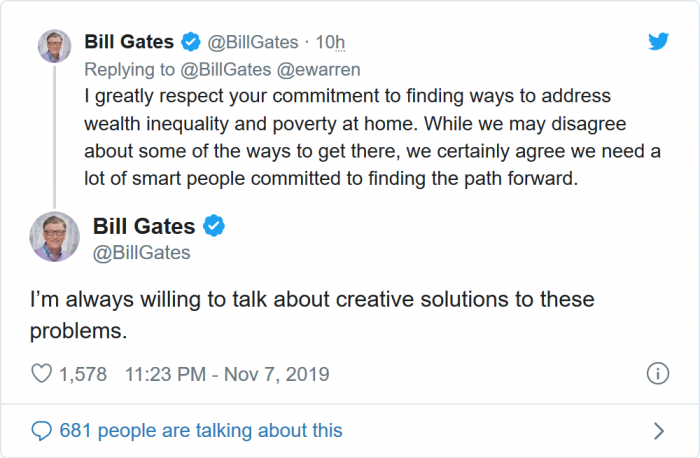This screenshot has height=458, width=700.
Task: Open the @BillGates handle under the large name
Action: tap(141, 253)
